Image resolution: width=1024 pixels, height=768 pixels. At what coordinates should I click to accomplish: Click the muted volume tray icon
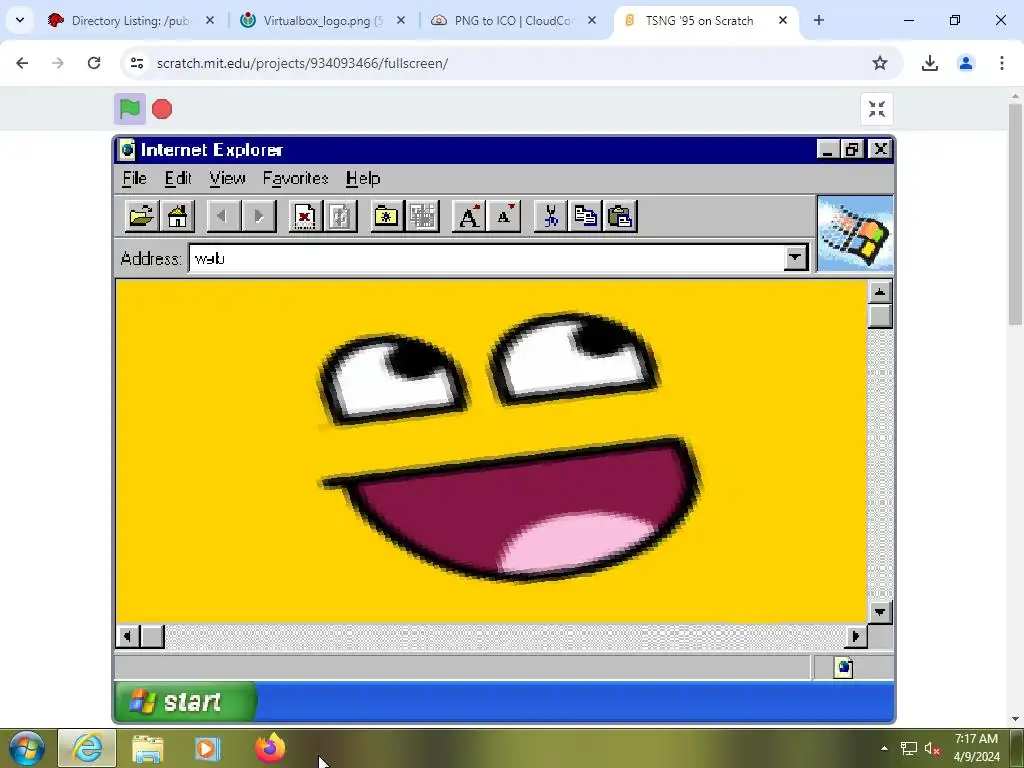933,748
